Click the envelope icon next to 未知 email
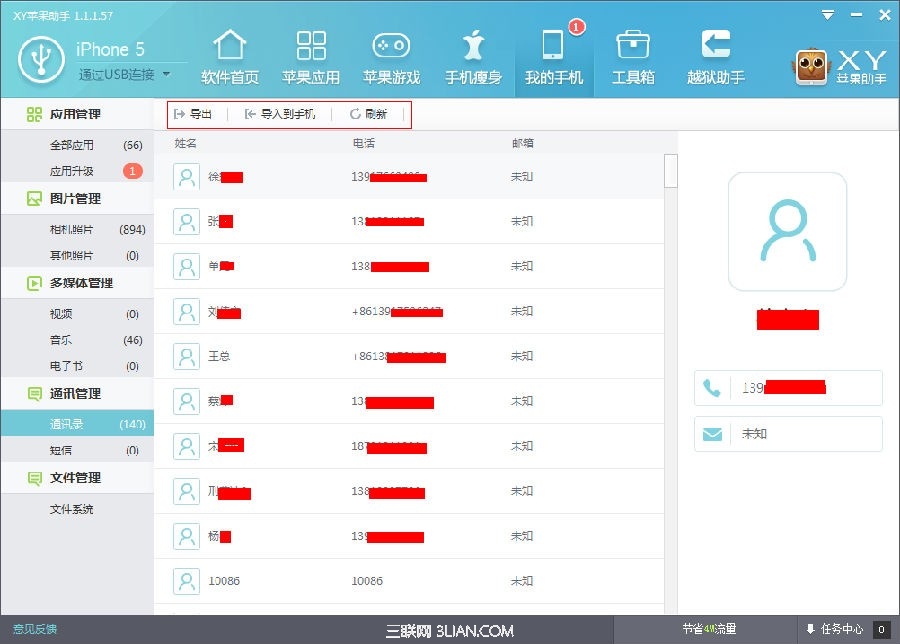The image size is (900, 644). [x=710, y=435]
